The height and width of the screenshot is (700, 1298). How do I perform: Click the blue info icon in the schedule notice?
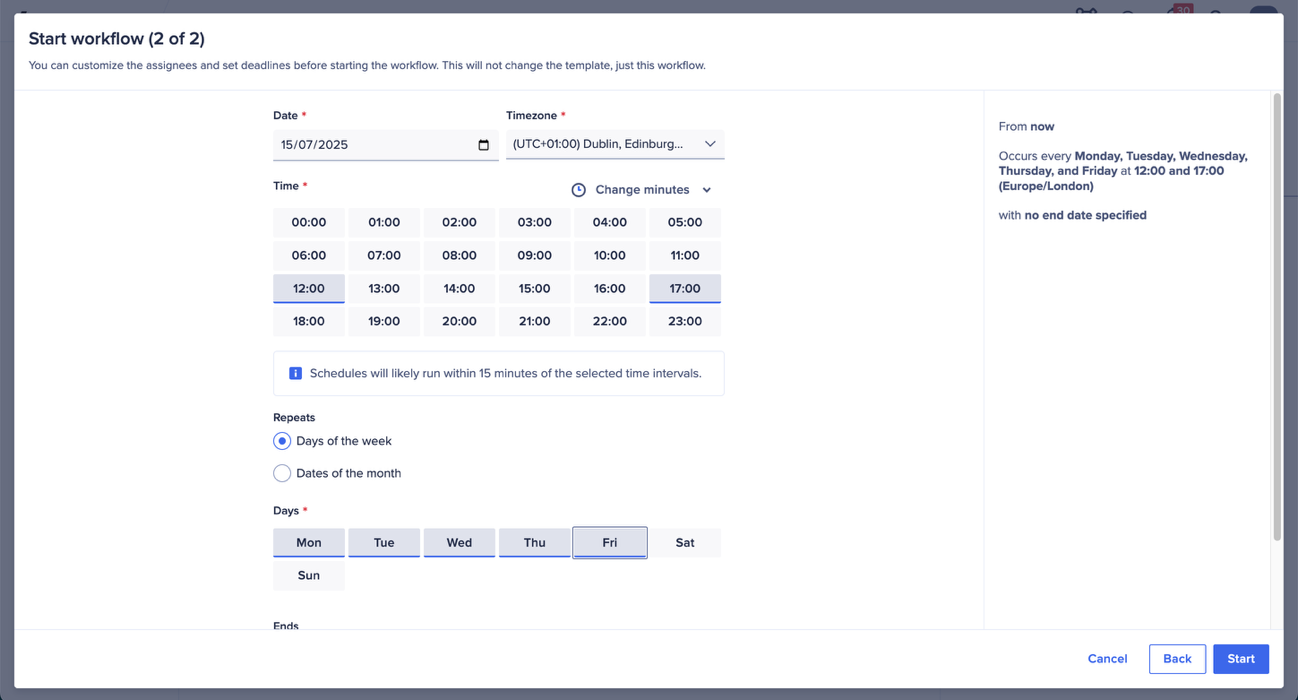point(295,373)
